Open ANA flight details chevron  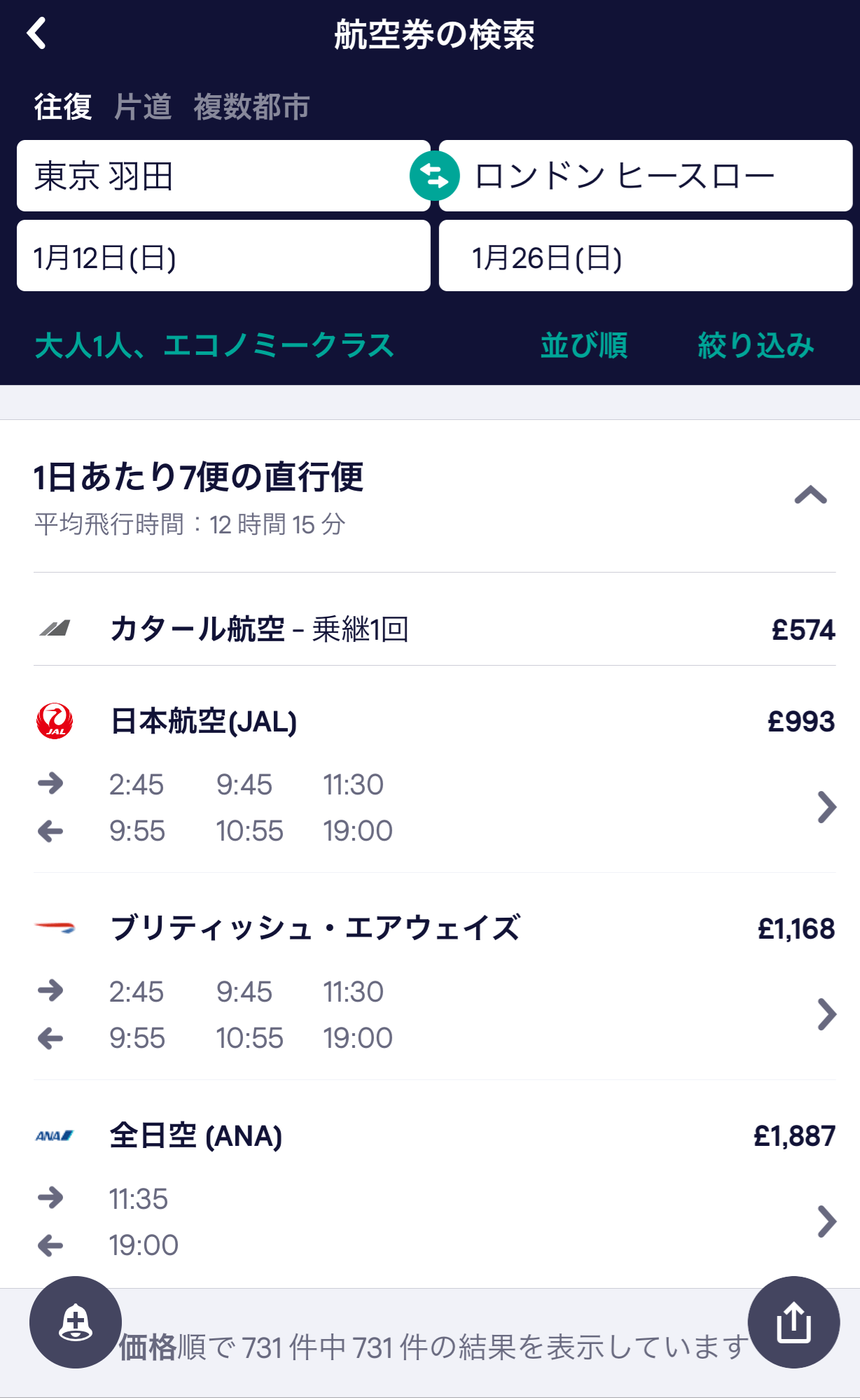(x=826, y=1221)
